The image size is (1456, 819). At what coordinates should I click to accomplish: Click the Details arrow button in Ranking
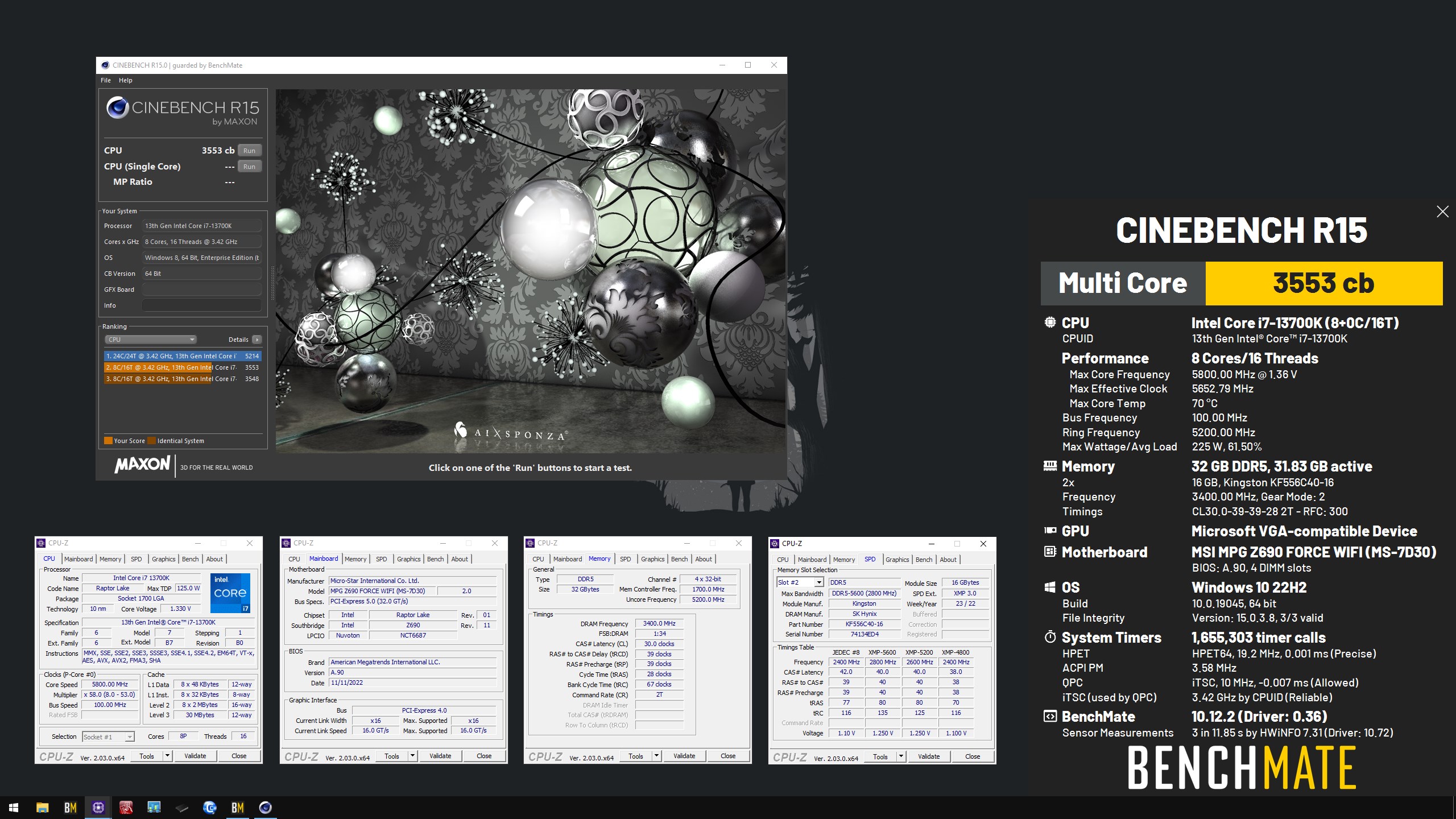pos(257,340)
